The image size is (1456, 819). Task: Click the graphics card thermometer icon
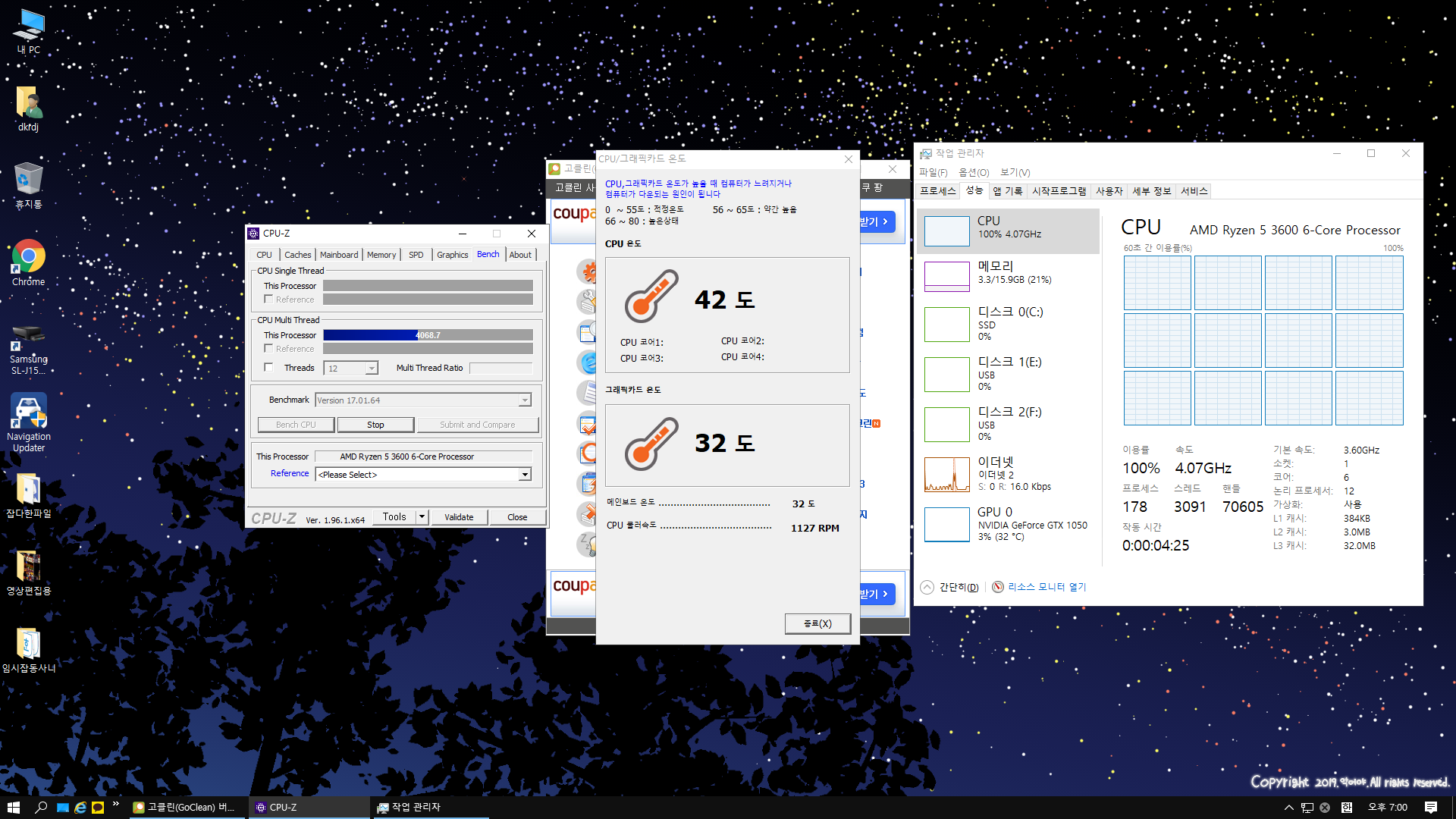651,444
